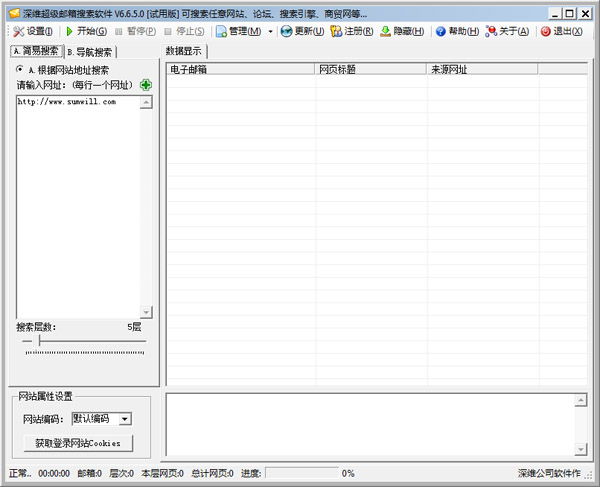Sort by the 电子邮箱 column header
The image size is (600, 487).
[x=240, y=69]
